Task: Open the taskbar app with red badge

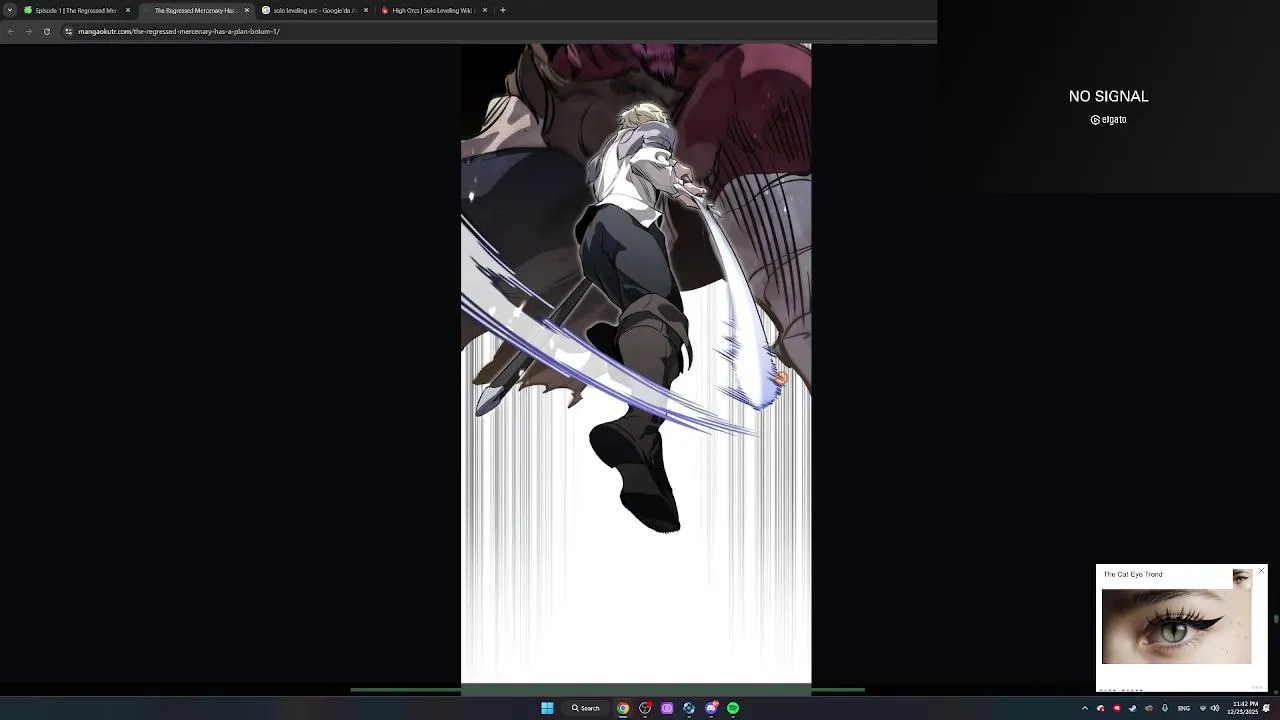Action: 645,708
